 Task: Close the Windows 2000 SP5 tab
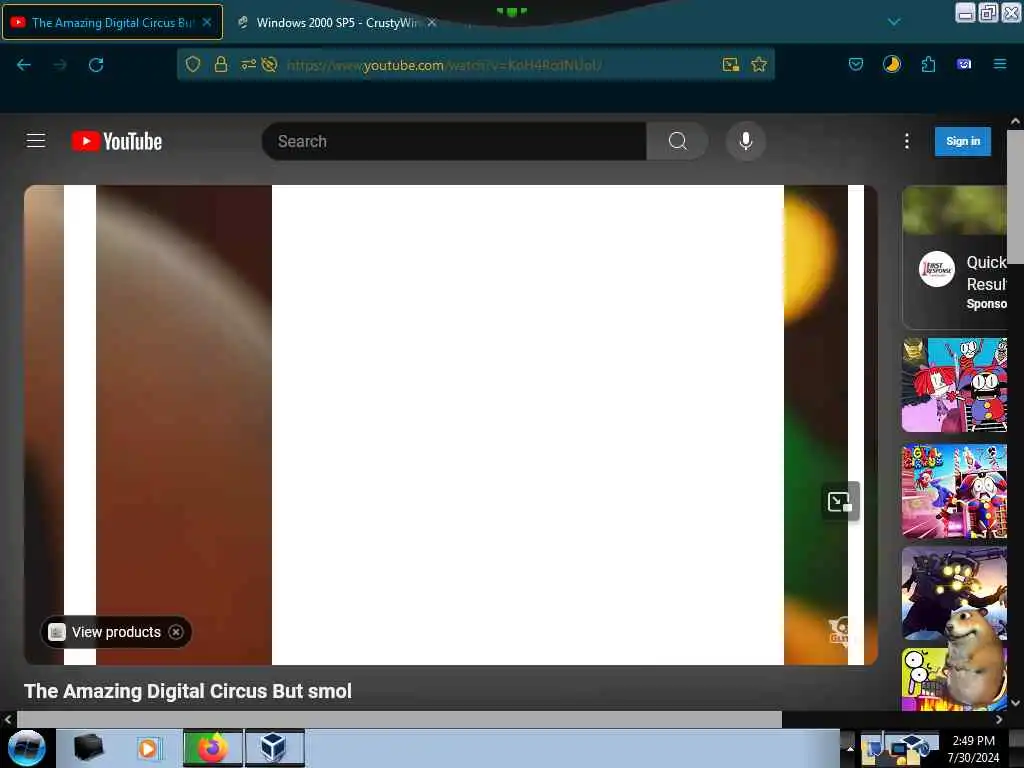tap(432, 22)
